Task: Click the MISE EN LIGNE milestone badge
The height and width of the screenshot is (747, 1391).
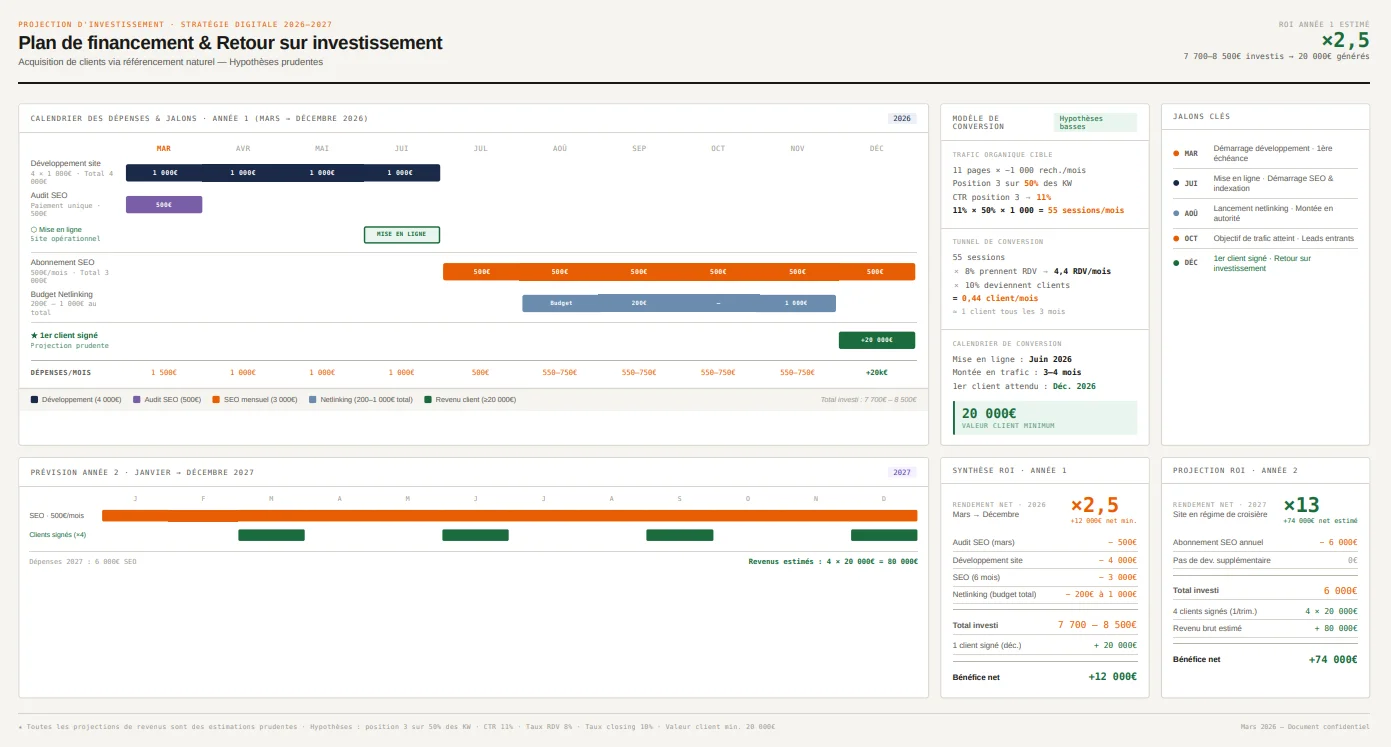Action: click(x=401, y=234)
